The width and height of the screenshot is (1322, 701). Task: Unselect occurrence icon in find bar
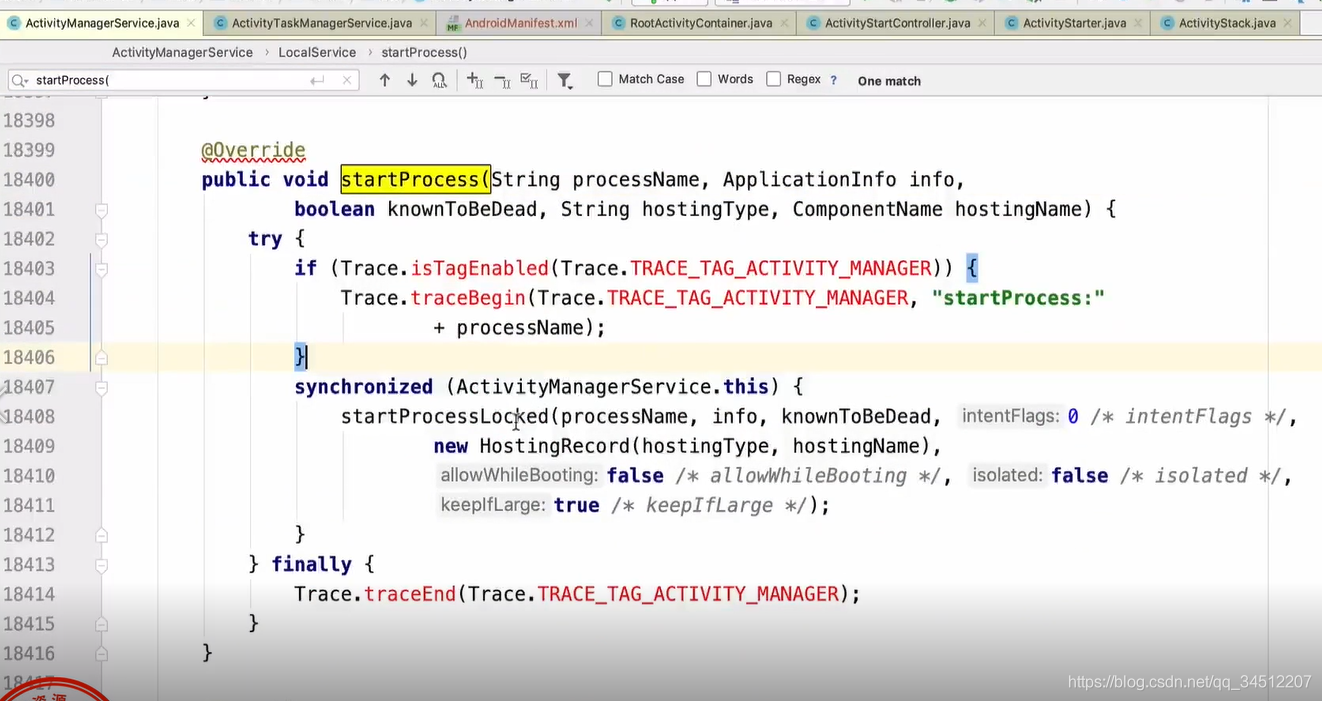(502, 80)
